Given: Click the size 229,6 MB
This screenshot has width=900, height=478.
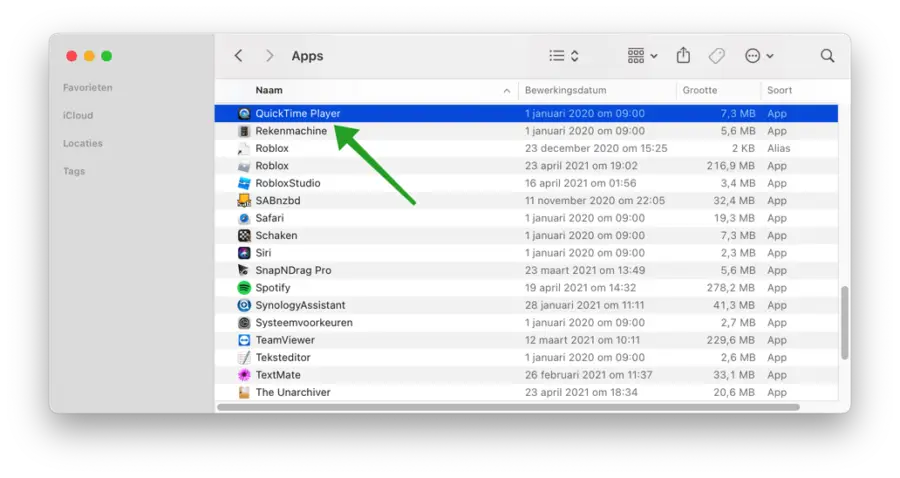Looking at the screenshot, I should (x=731, y=340).
